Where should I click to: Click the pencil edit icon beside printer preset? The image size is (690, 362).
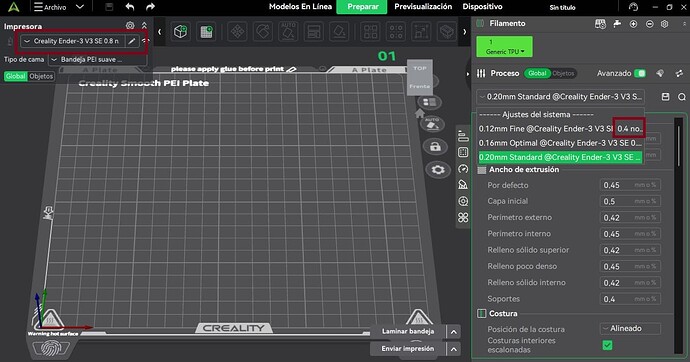pyautogui.click(x=132, y=41)
